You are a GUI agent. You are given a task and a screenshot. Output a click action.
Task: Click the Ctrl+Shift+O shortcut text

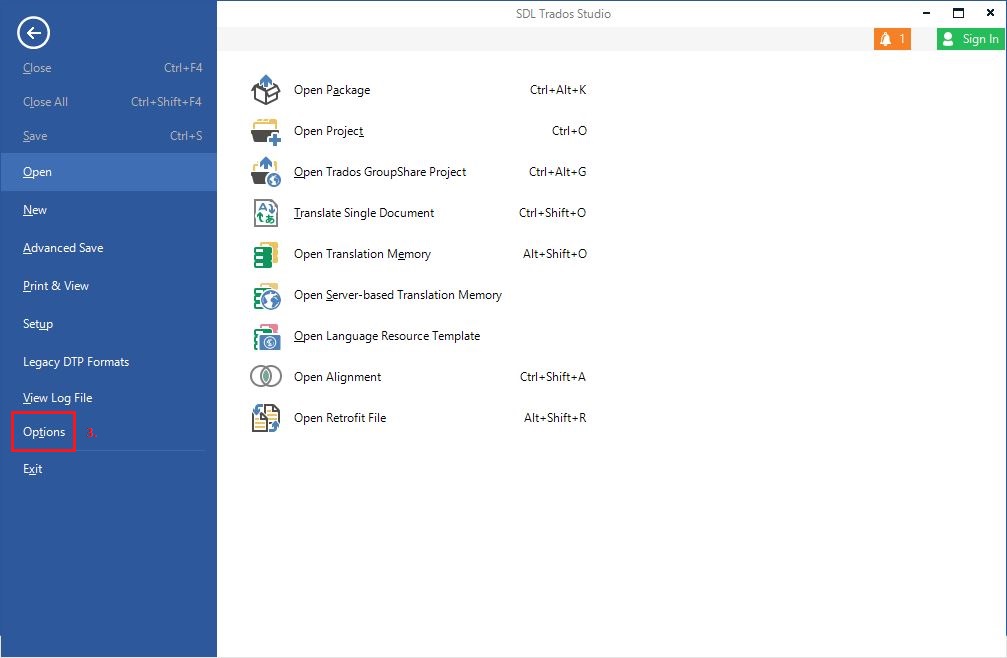552,213
